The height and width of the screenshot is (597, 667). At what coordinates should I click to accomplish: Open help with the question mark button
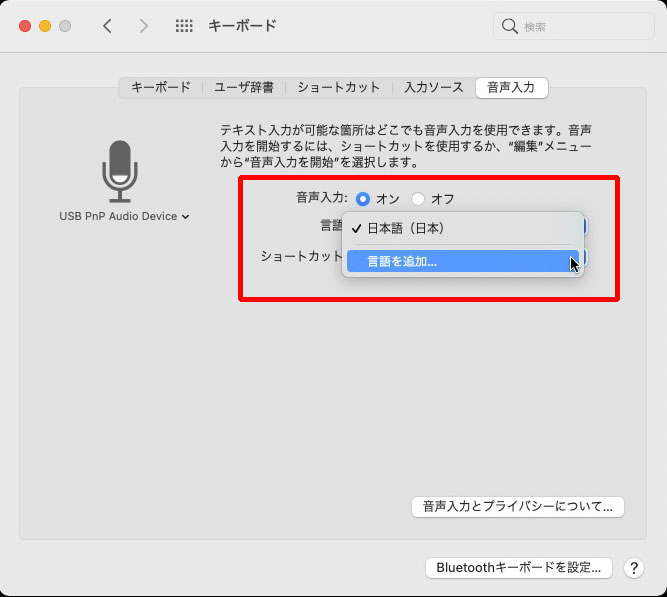634,568
